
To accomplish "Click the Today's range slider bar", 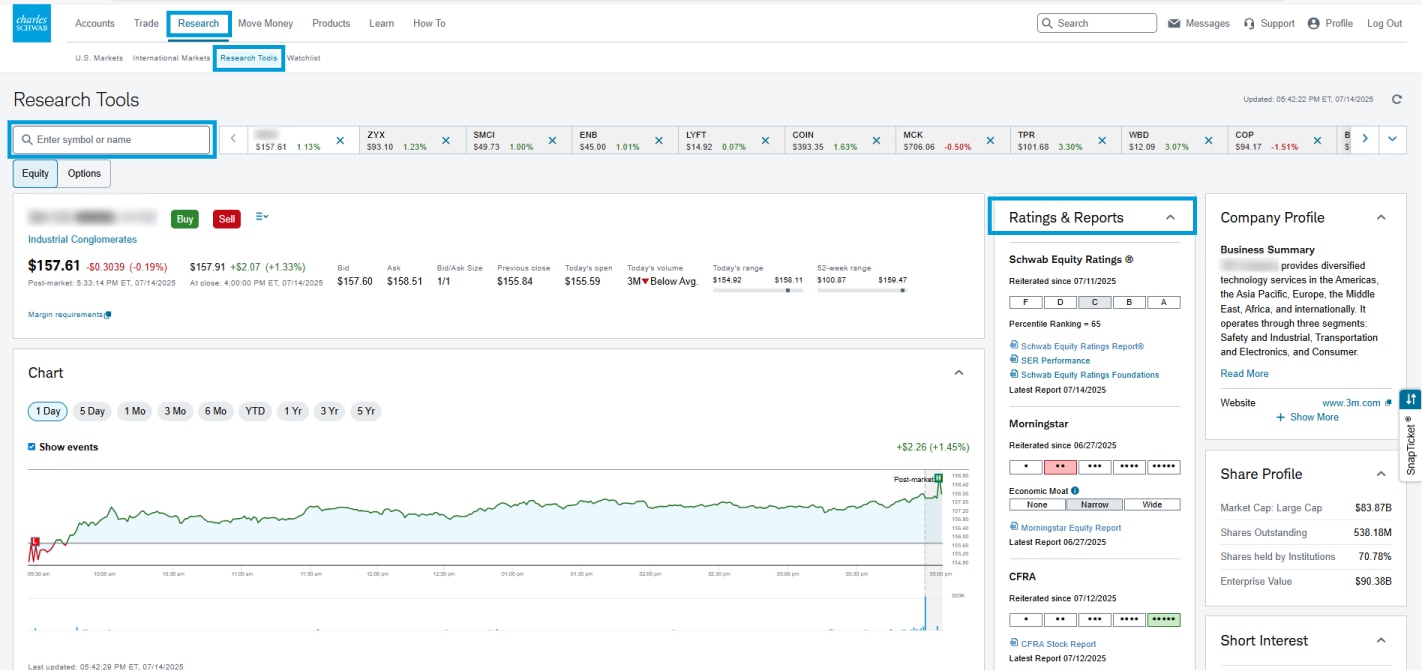I will (758, 291).
